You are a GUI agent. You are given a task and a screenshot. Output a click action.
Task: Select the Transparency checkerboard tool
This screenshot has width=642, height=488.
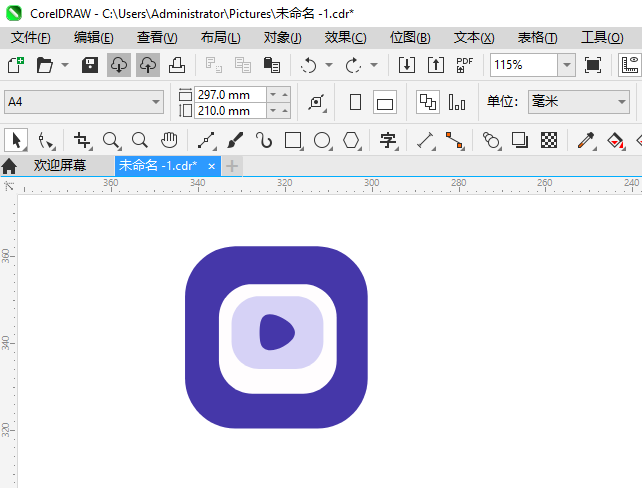(549, 140)
